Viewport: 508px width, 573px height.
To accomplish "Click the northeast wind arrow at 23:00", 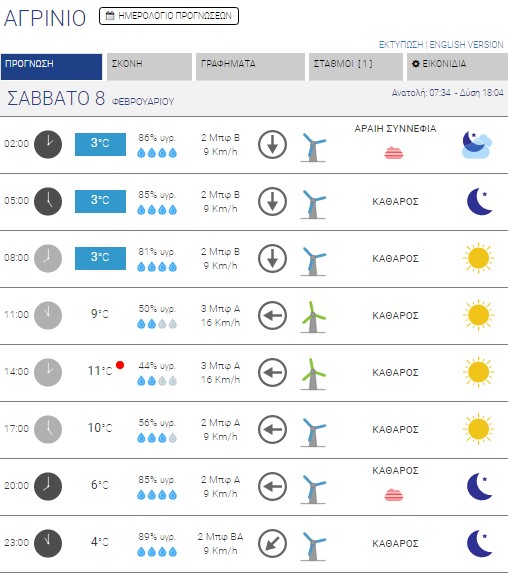I will [272, 543].
